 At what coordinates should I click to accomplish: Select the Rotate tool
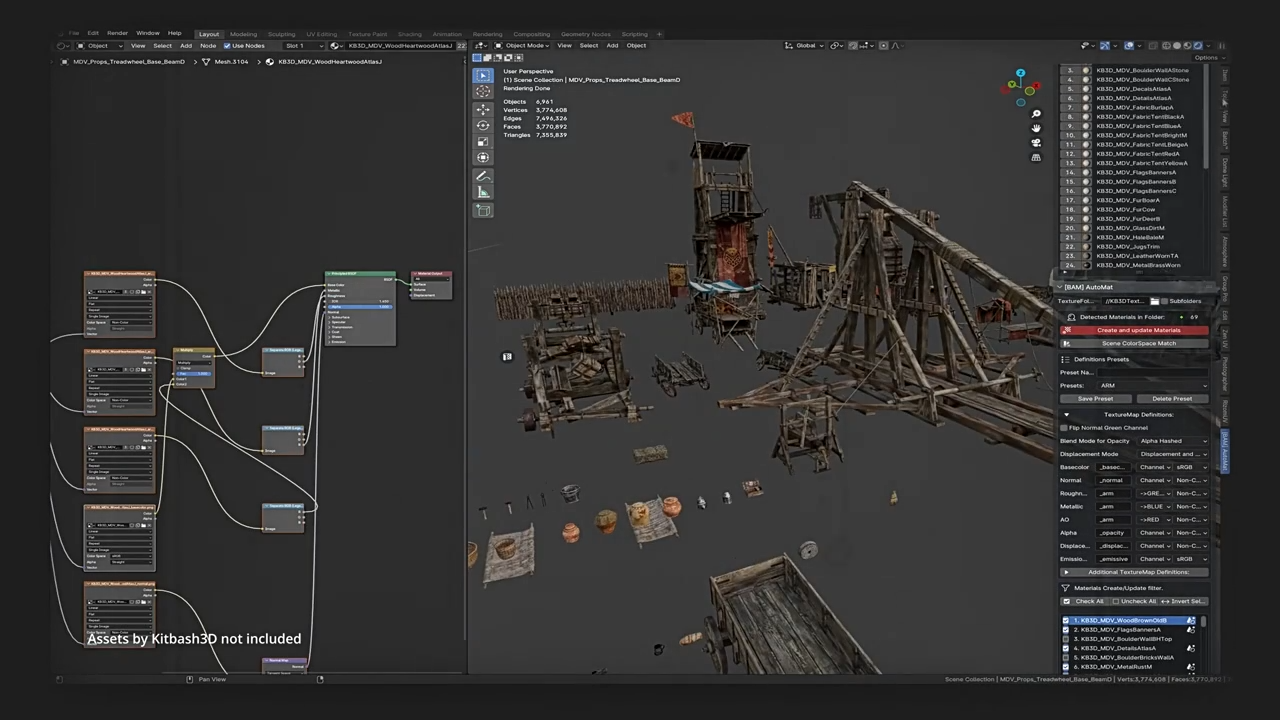click(483, 125)
